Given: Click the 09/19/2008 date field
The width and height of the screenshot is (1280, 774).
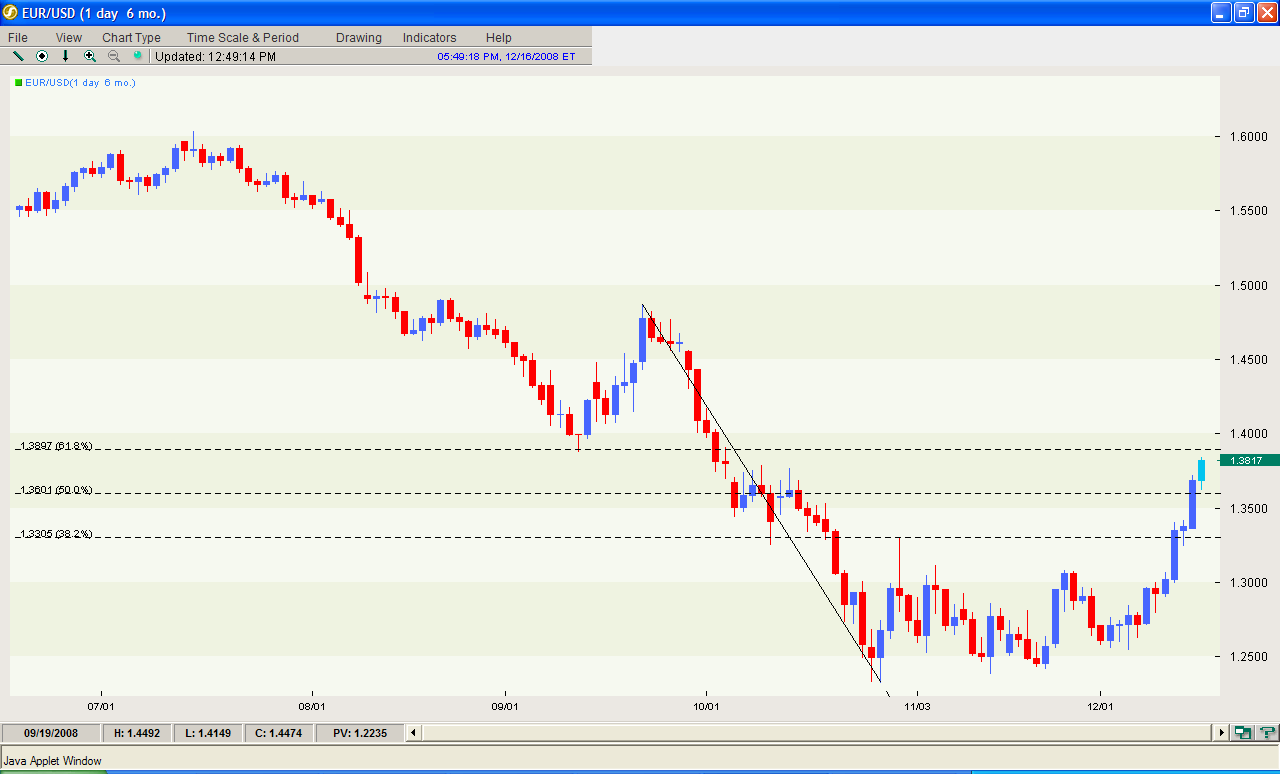Looking at the screenshot, I should point(51,733).
